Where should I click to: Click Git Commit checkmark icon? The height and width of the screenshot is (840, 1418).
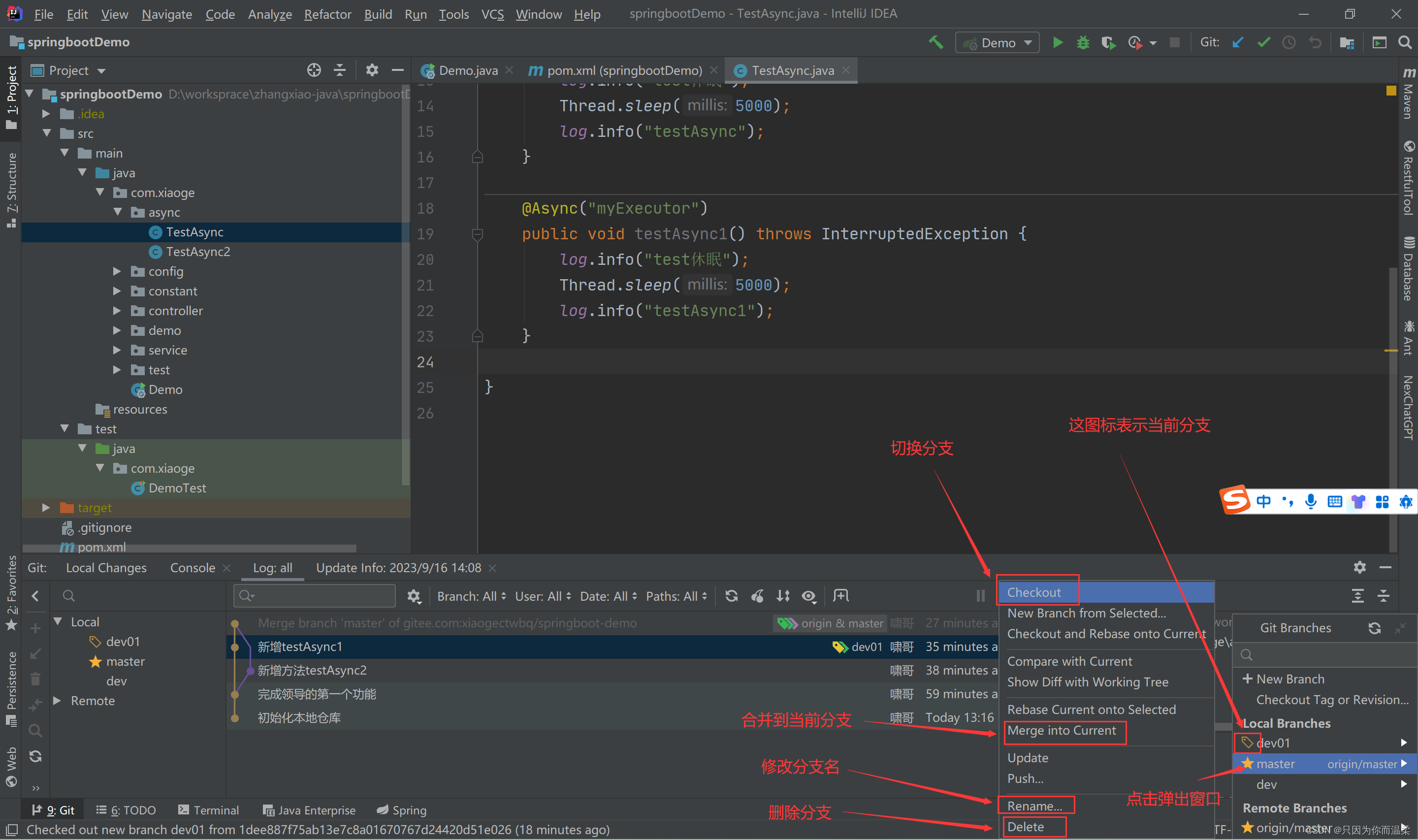pyautogui.click(x=1263, y=42)
